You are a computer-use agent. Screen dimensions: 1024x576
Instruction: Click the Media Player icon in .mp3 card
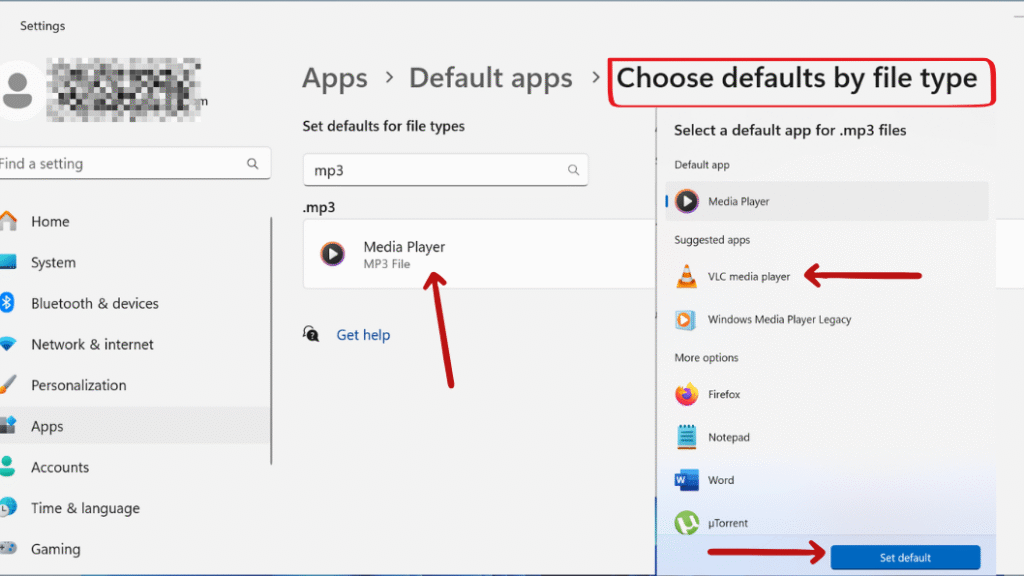[332, 253]
